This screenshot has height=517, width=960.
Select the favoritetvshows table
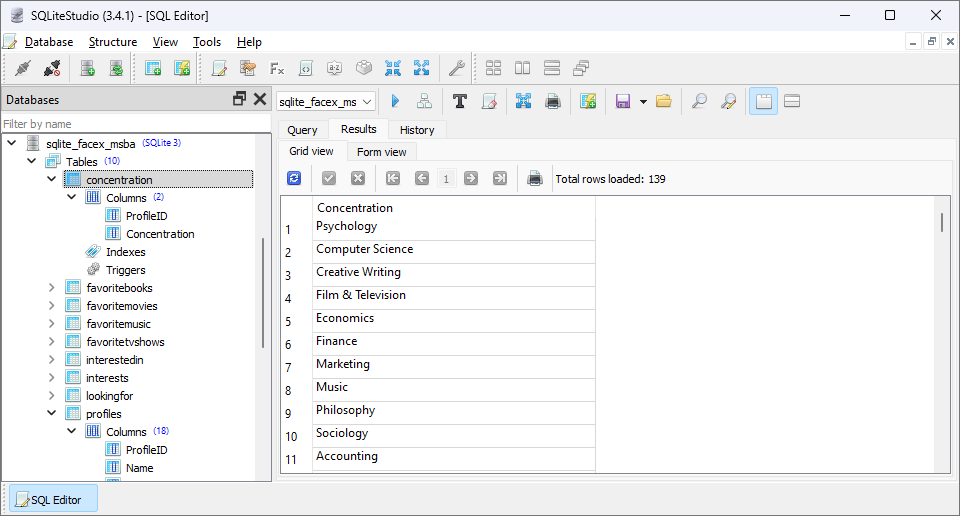[x=125, y=342]
